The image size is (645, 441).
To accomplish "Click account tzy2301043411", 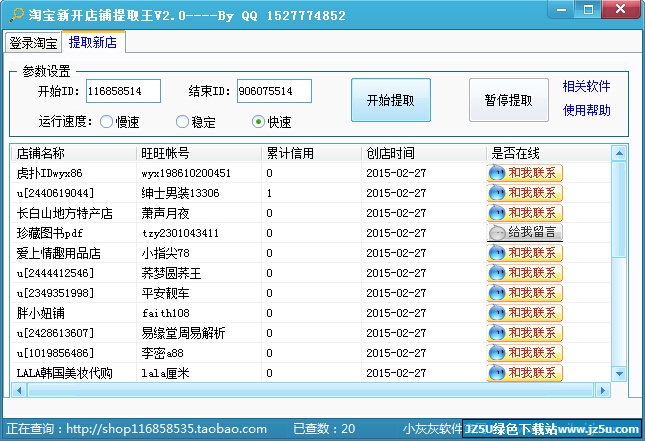I will coord(180,233).
